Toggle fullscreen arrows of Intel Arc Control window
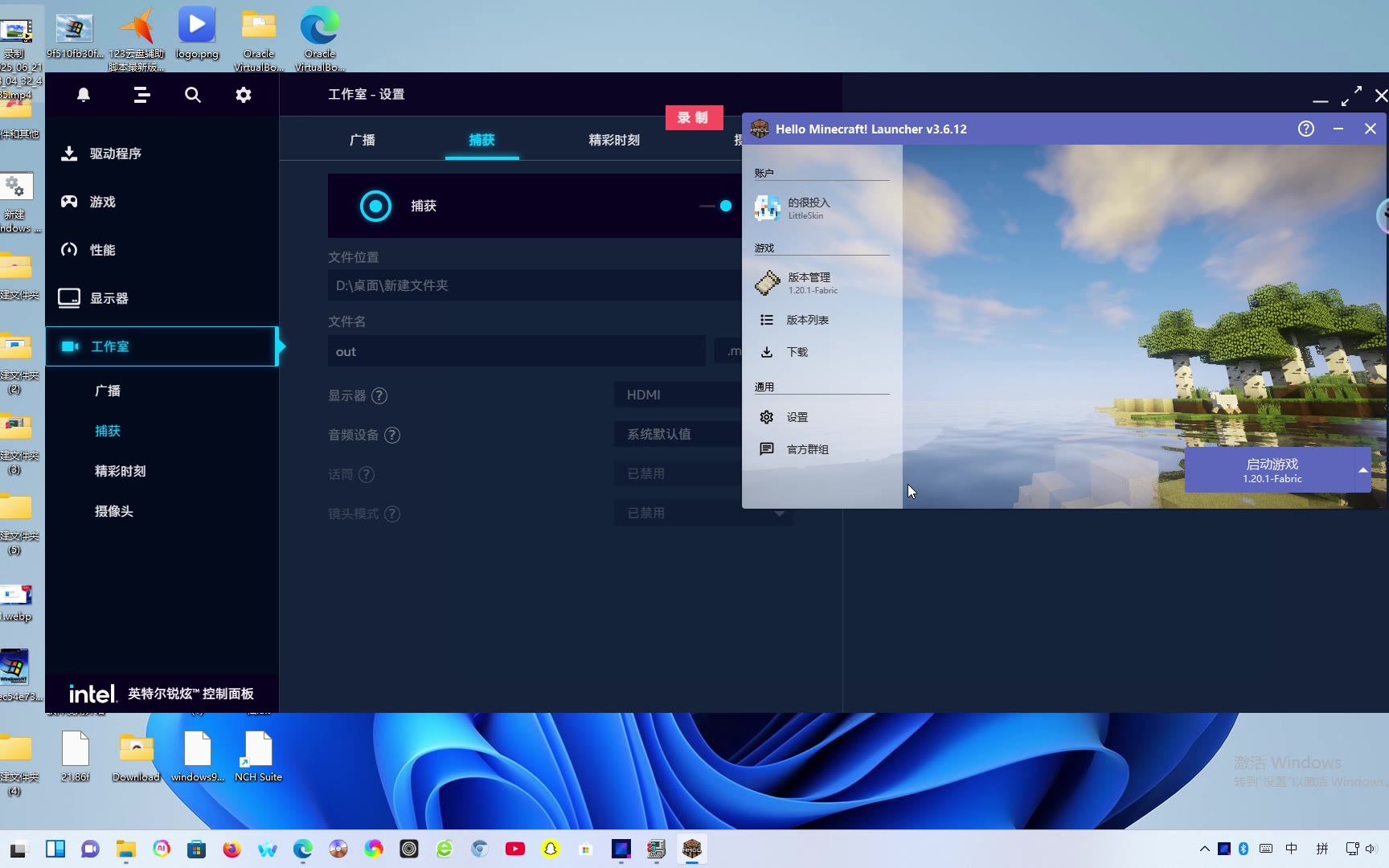Image resolution: width=1389 pixels, height=868 pixels. (1351, 96)
